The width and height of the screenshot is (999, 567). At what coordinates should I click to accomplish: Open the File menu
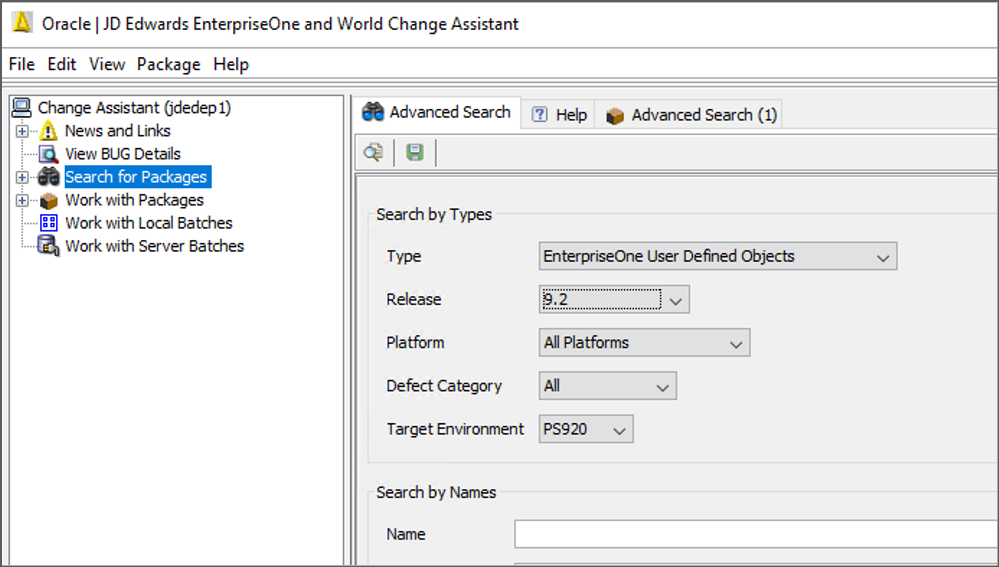22,64
